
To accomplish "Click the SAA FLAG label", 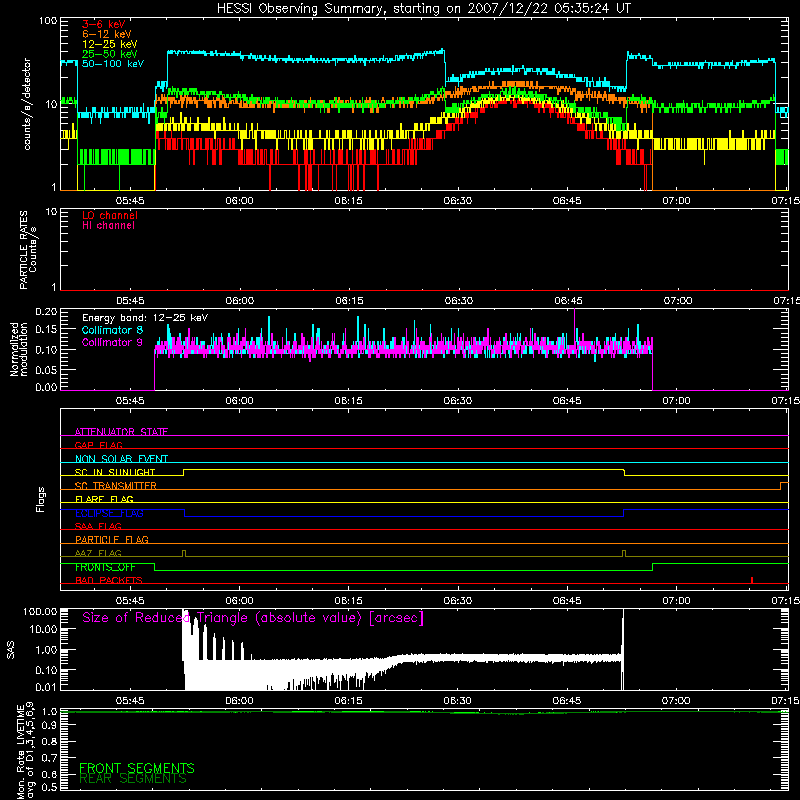I will tap(98, 526).
